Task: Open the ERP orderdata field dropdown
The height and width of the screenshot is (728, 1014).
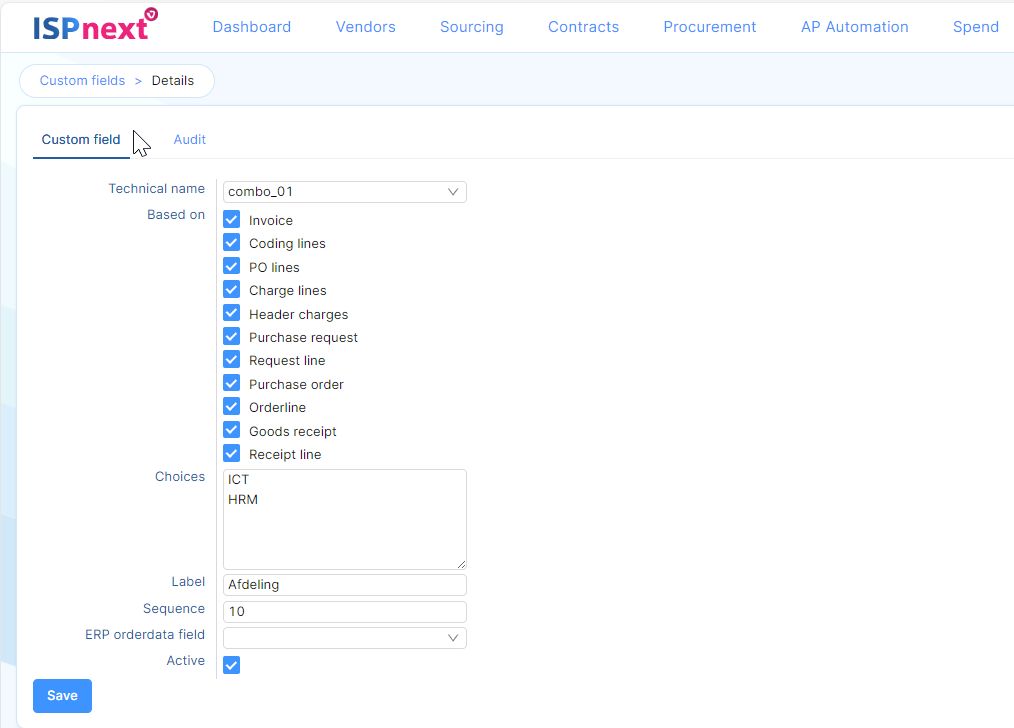Action: tap(344, 638)
